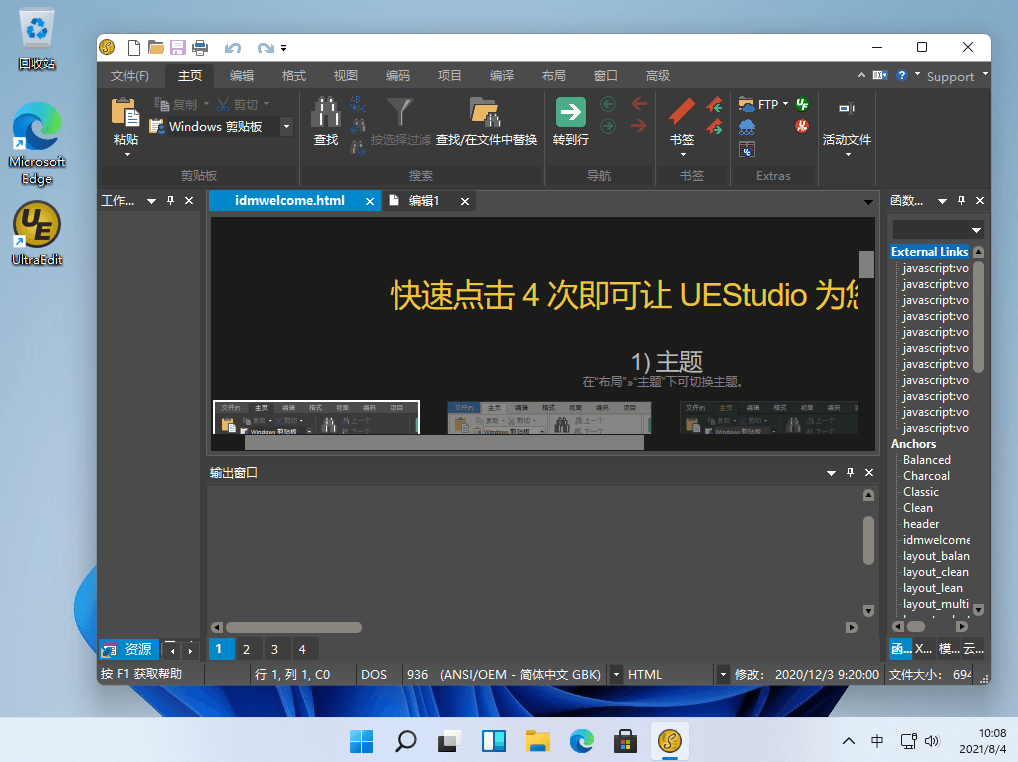This screenshot has height=762, width=1018.
Task: Click the first dark theme thumbnail
Action: pyautogui.click(x=316, y=417)
